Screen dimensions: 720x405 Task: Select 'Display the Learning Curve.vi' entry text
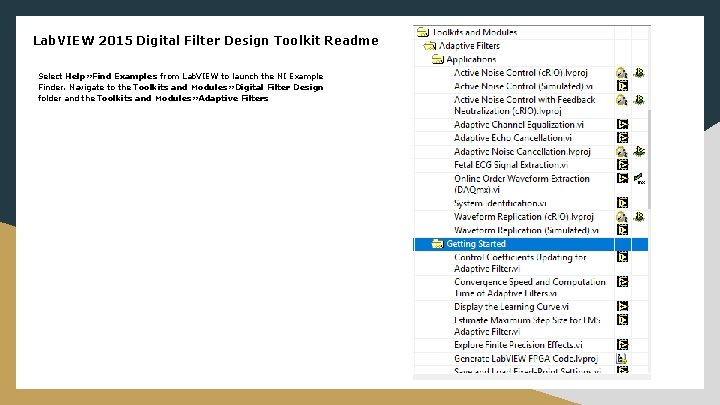click(511, 307)
